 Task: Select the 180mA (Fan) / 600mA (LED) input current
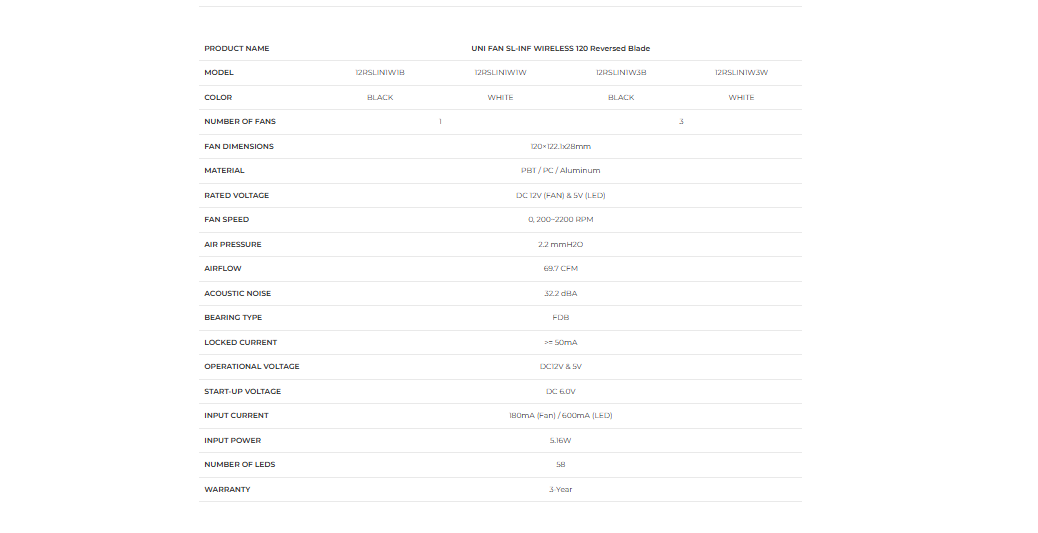(x=560, y=416)
